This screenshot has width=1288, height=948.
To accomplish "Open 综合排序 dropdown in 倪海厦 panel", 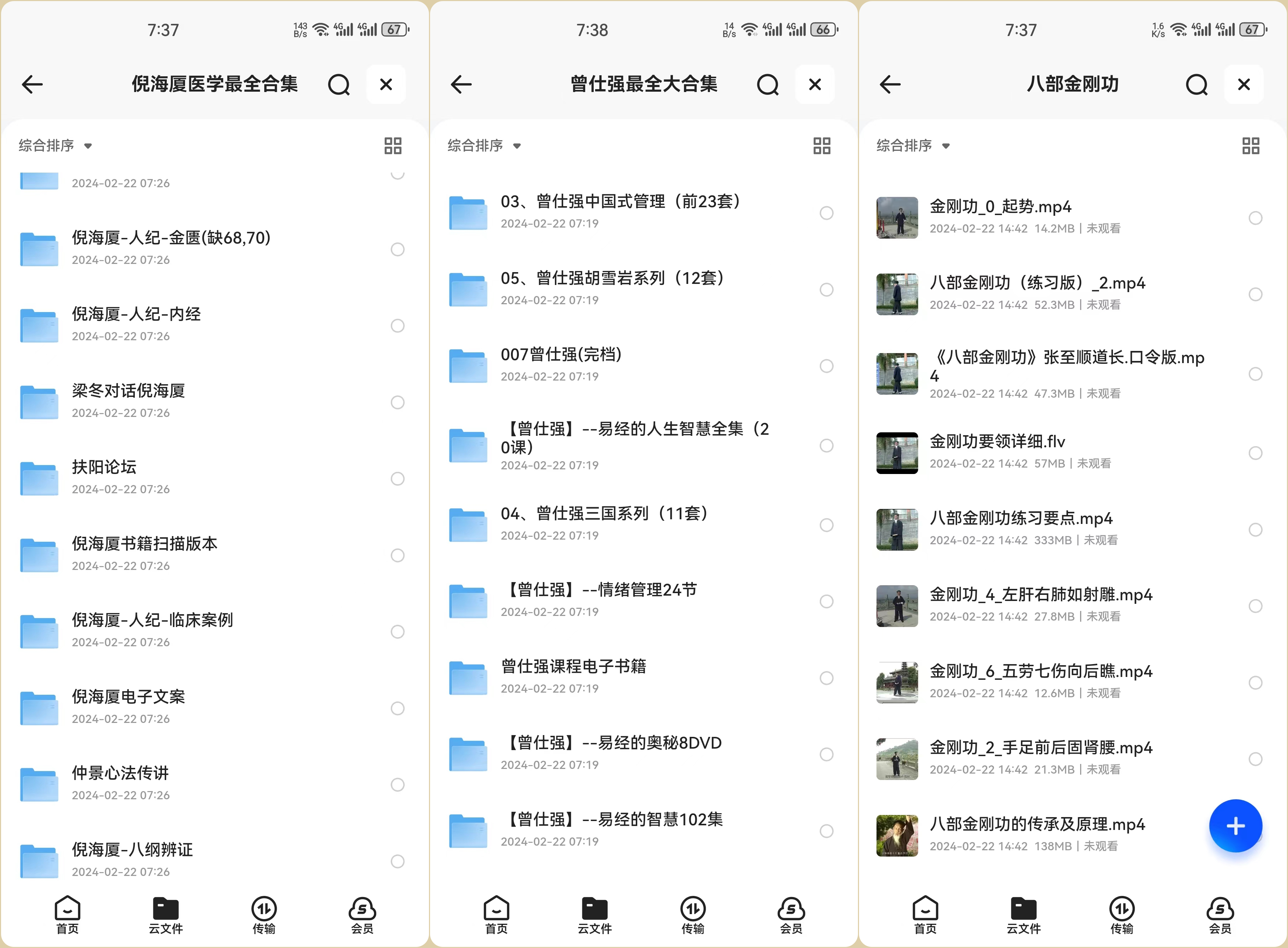I will tap(55, 146).
